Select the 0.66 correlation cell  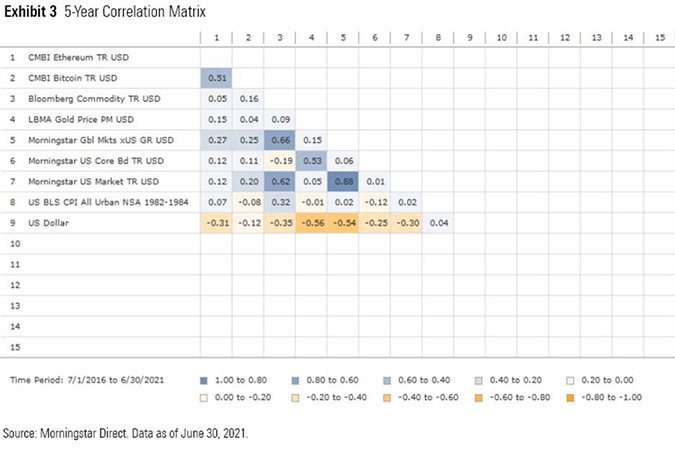279,140
